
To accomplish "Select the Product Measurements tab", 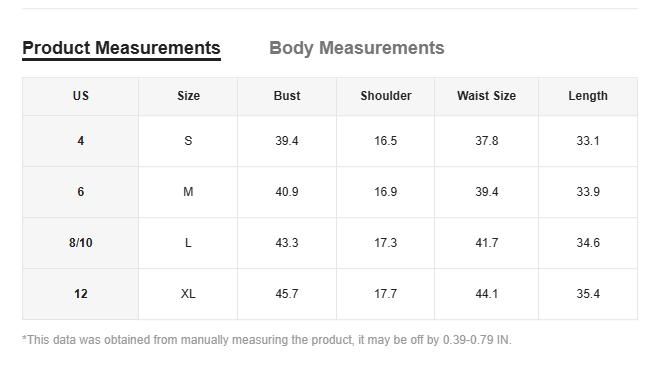I will tap(121, 48).
